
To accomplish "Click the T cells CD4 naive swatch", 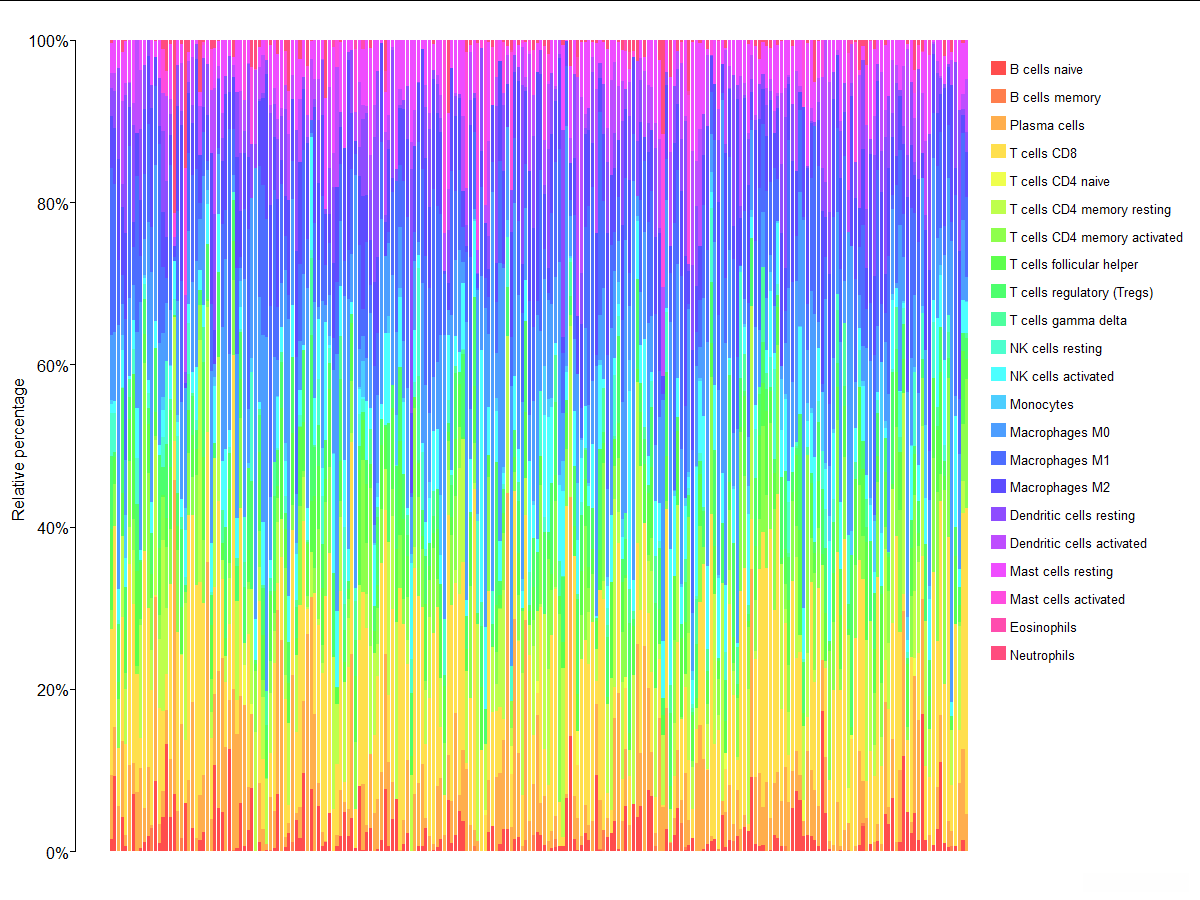I will click(x=998, y=181).
